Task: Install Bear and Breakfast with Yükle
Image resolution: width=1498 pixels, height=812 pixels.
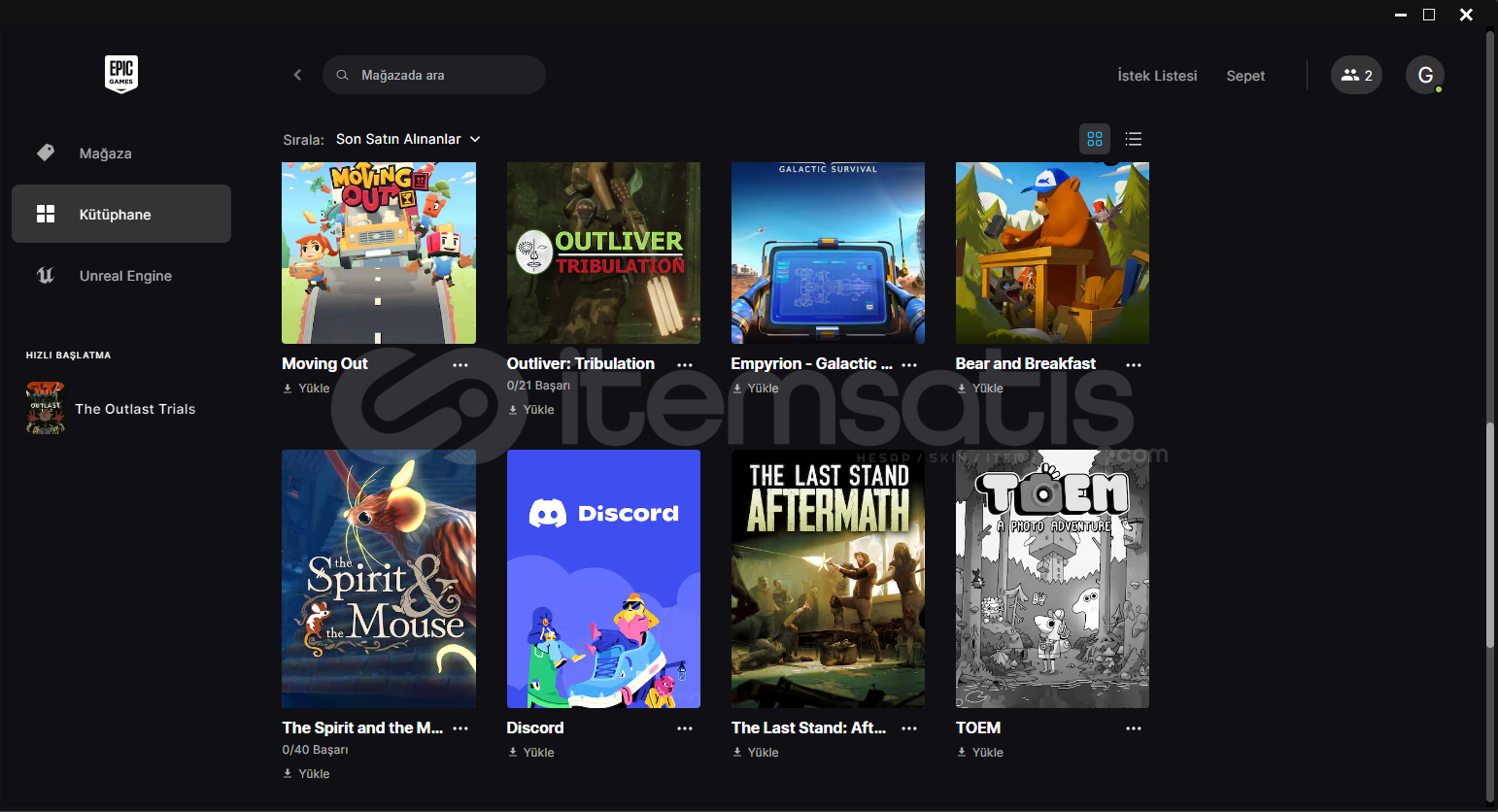Action: pyautogui.click(x=979, y=389)
